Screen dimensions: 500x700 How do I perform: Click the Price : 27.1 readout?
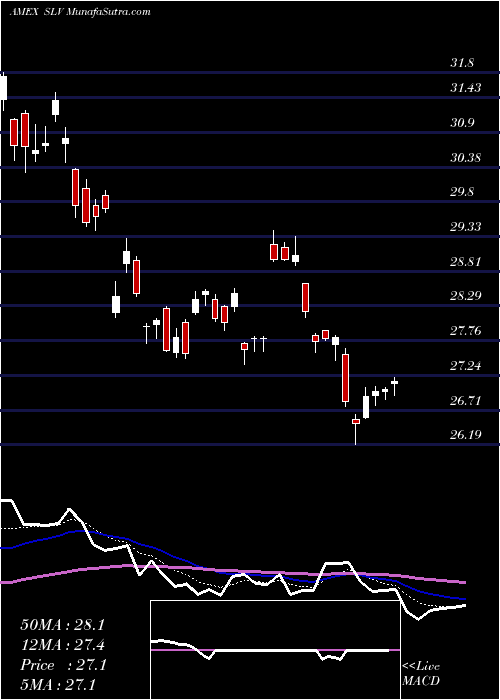(x=62, y=665)
